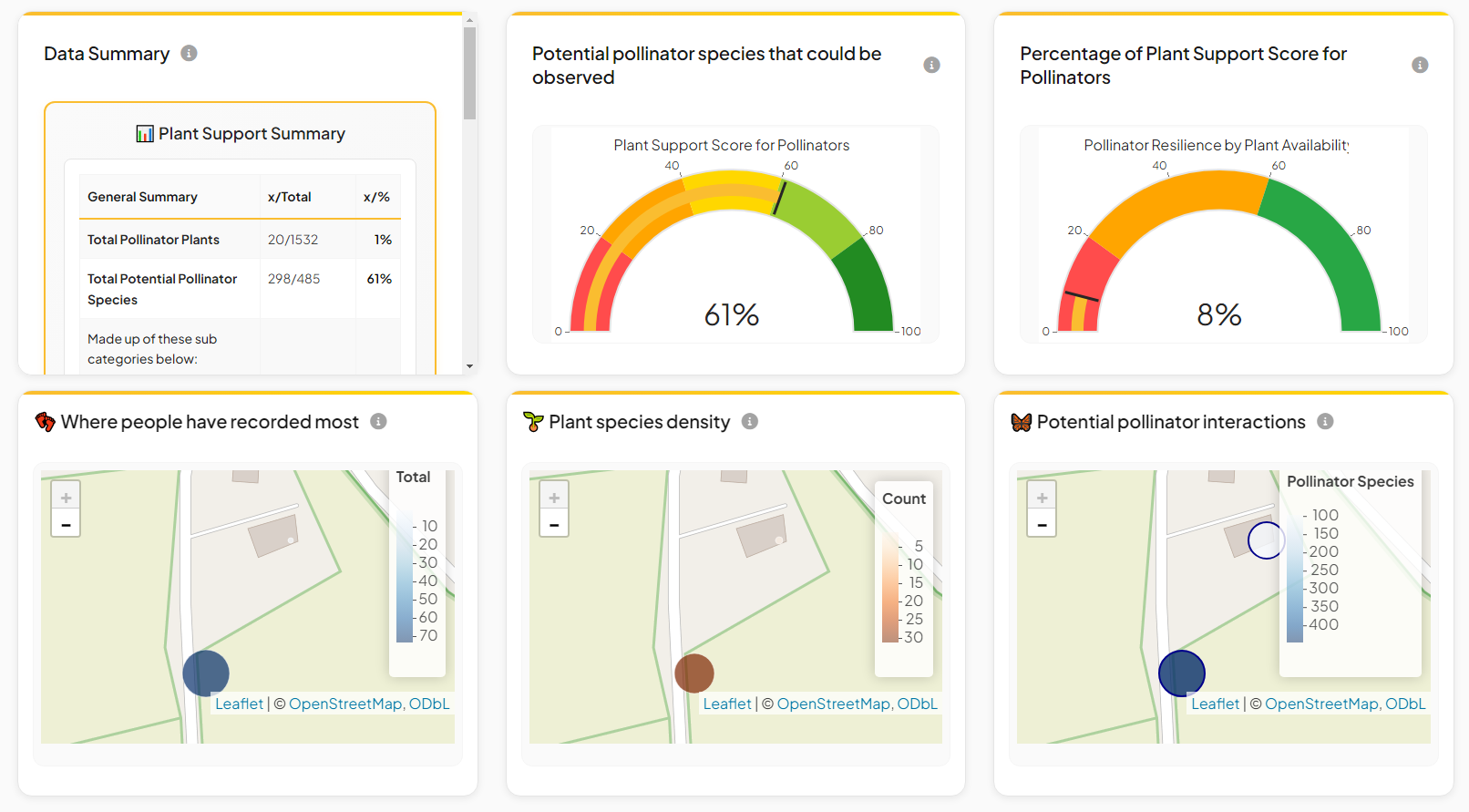This screenshot has width=1469, height=812.
Task: Zoom in on Plant species density map
Action: 554,497
